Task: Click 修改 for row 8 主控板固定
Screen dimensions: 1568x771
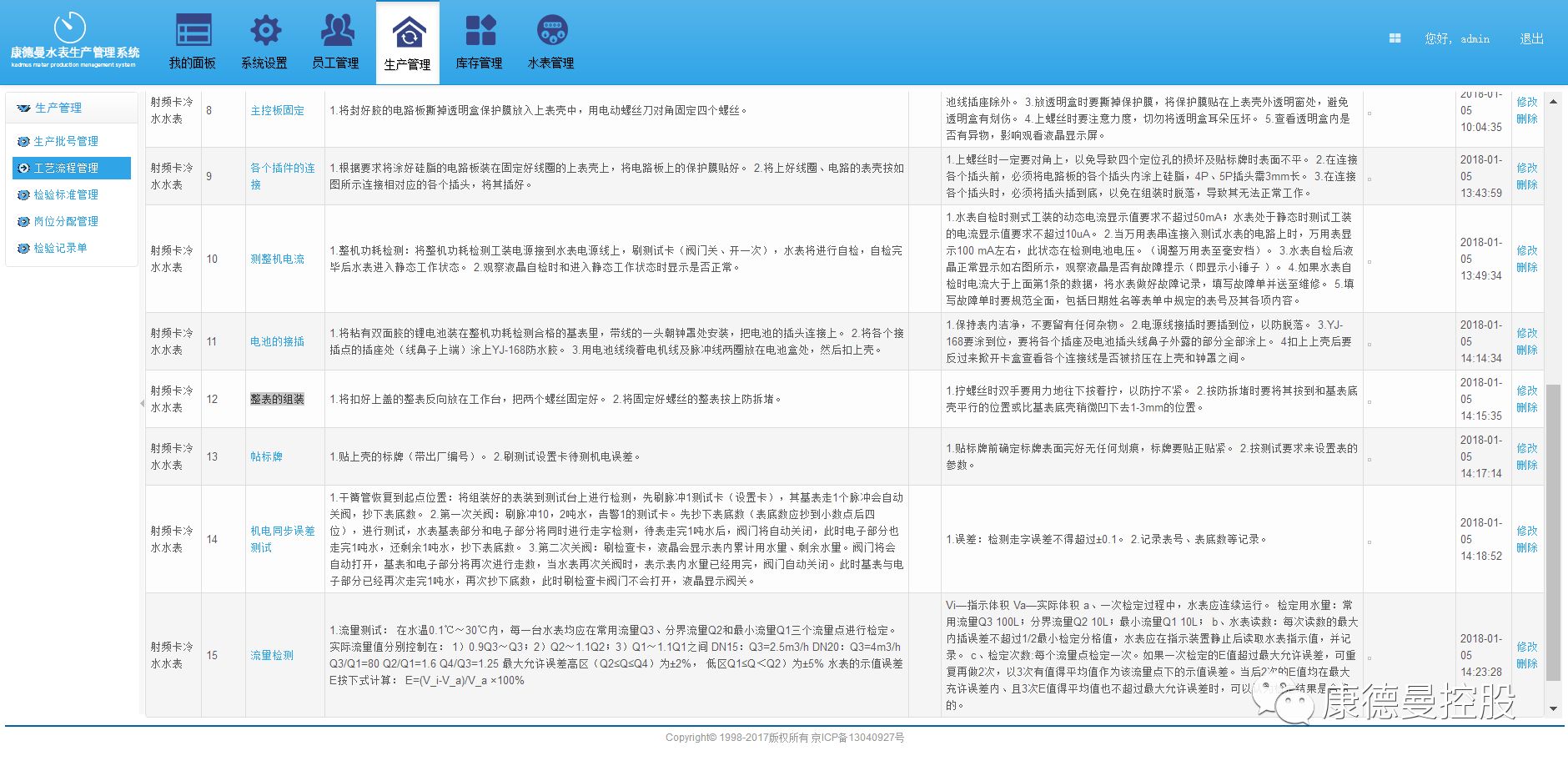Action: point(1526,102)
